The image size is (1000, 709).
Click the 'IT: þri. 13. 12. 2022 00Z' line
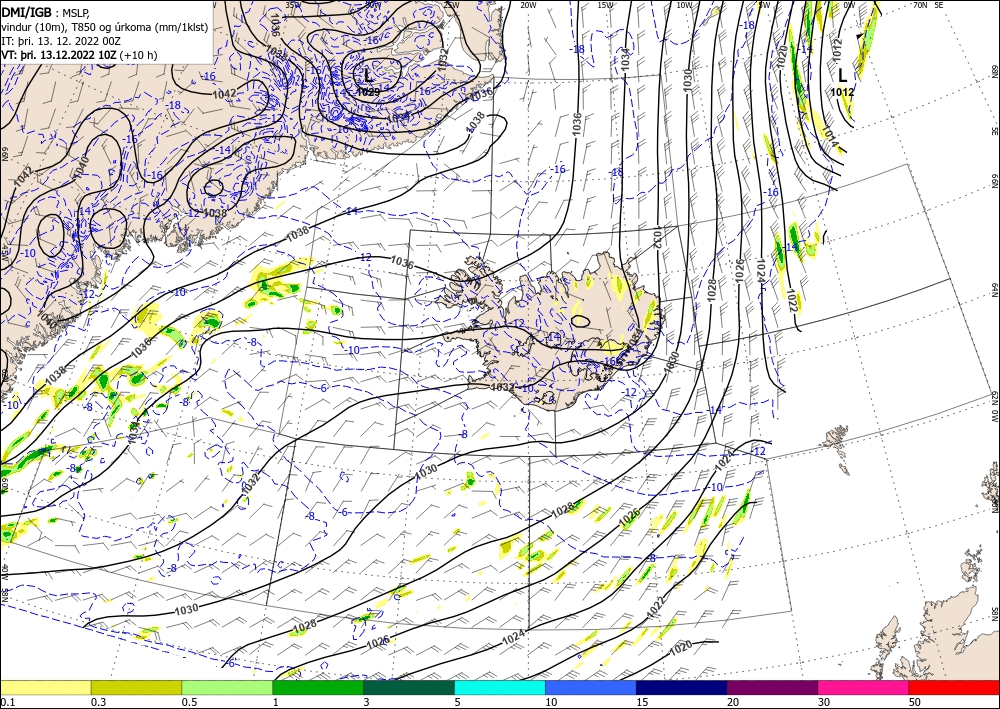(x=61, y=41)
